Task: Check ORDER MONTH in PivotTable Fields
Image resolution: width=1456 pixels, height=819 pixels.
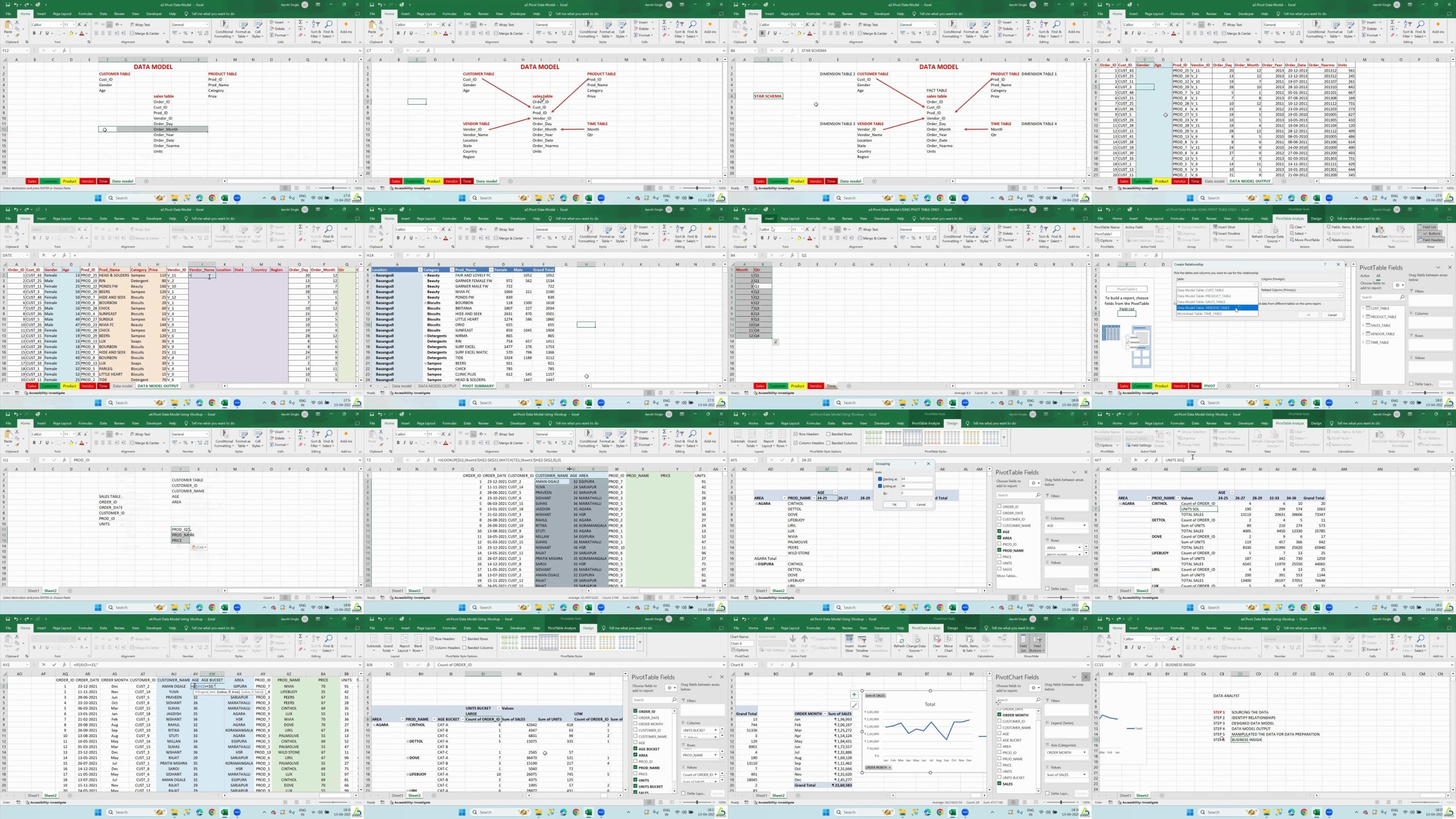Action: coord(635,723)
